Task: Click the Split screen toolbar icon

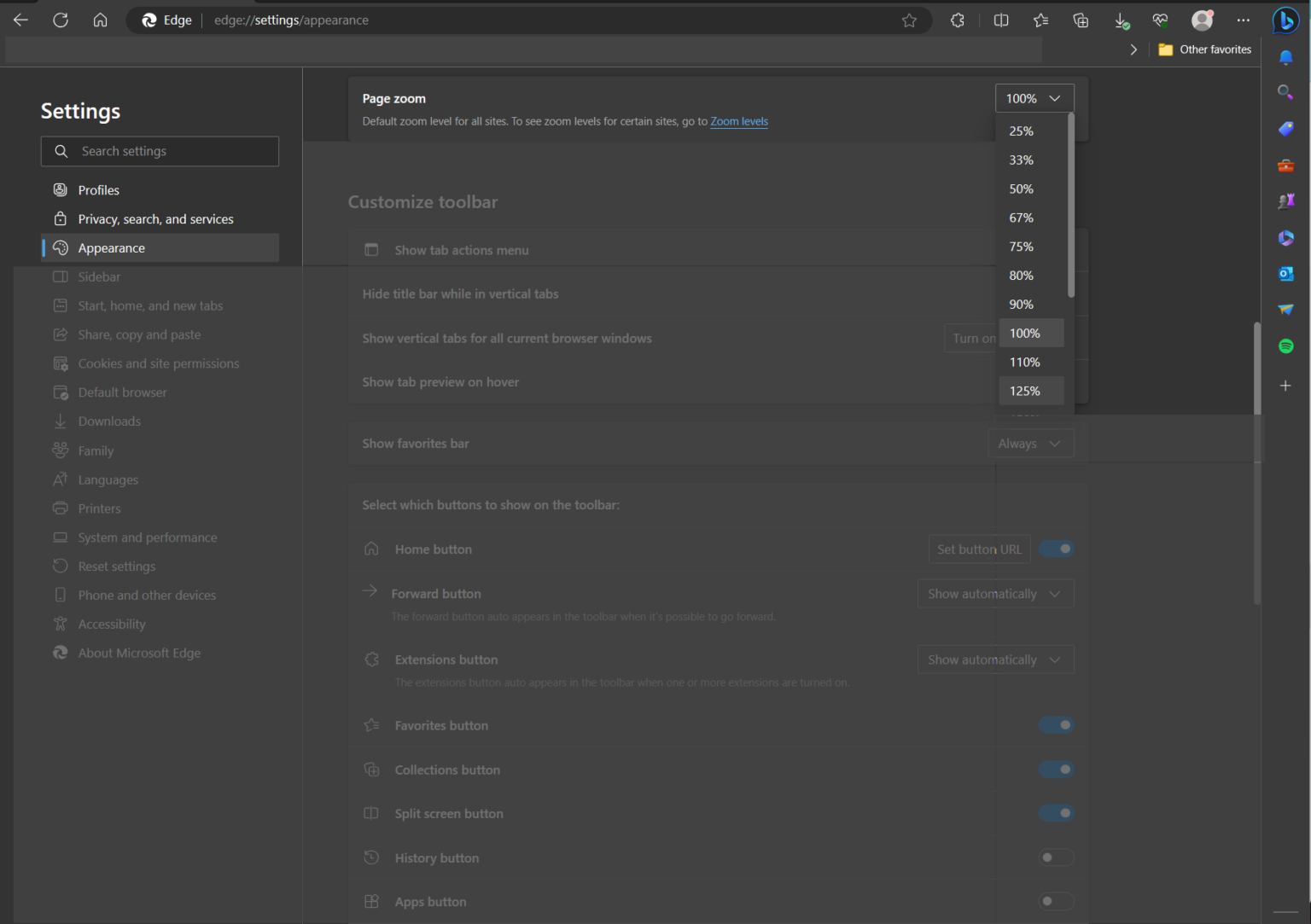Action: pyautogui.click(x=1001, y=20)
